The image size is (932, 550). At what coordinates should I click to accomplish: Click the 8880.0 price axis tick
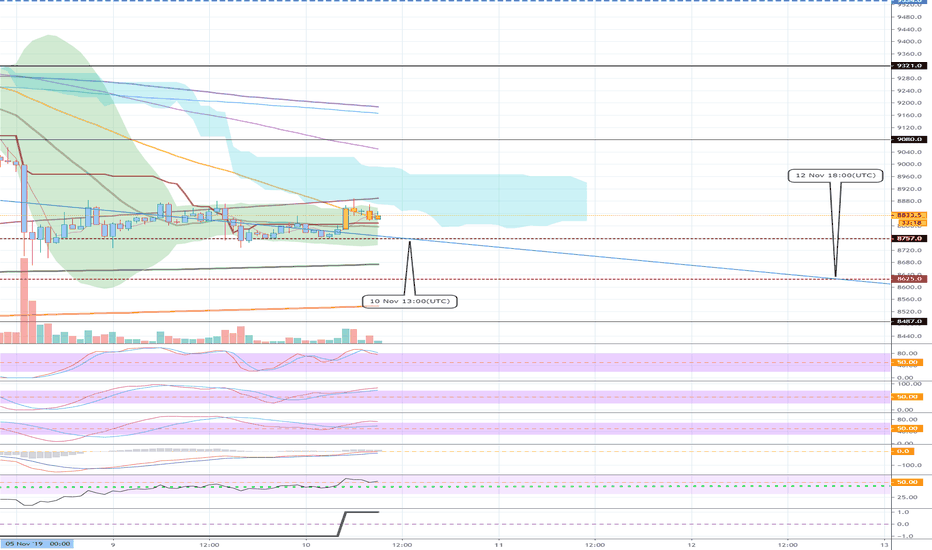(909, 201)
